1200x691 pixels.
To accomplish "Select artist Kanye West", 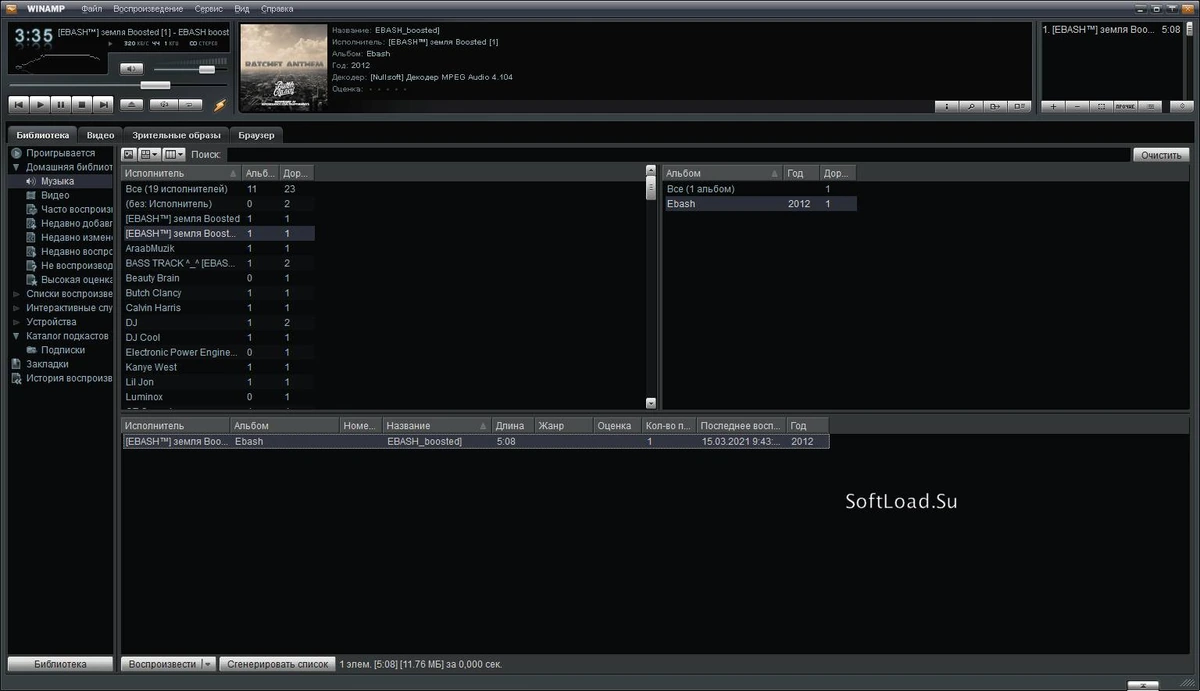I will [x=218, y=367].
